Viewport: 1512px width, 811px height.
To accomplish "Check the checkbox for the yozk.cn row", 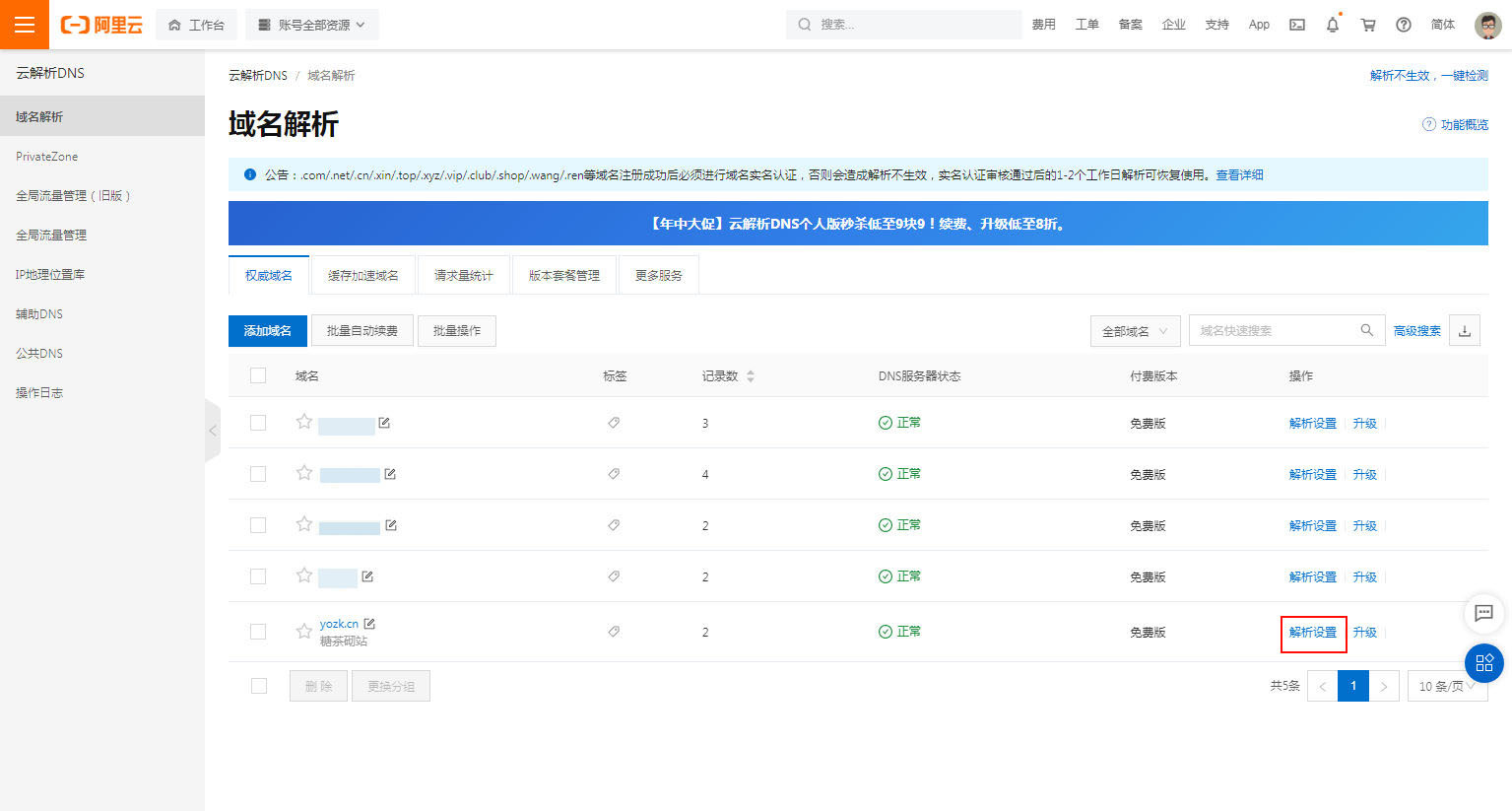I will [258, 632].
